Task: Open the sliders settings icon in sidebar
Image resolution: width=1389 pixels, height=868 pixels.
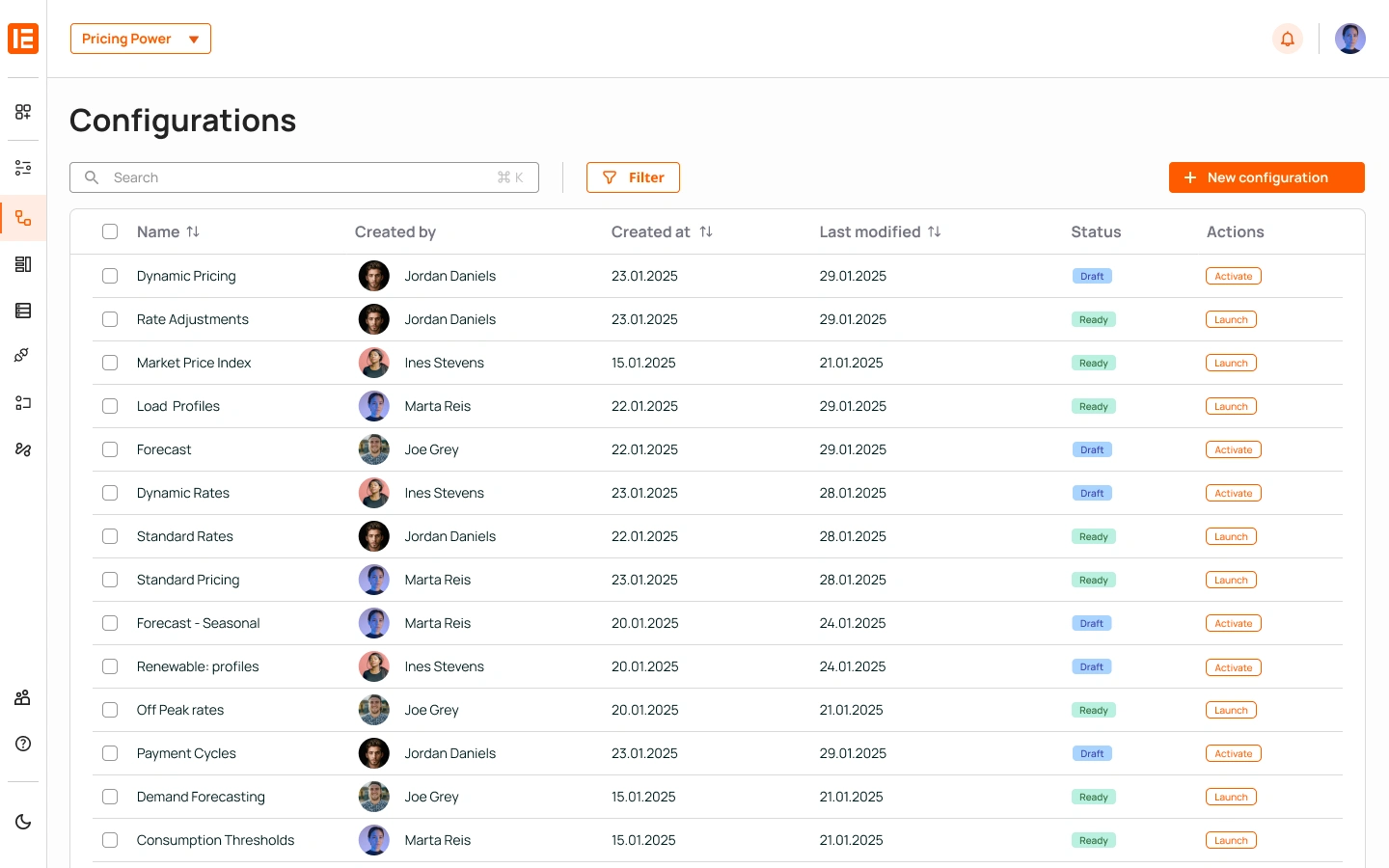Action: pos(23,168)
